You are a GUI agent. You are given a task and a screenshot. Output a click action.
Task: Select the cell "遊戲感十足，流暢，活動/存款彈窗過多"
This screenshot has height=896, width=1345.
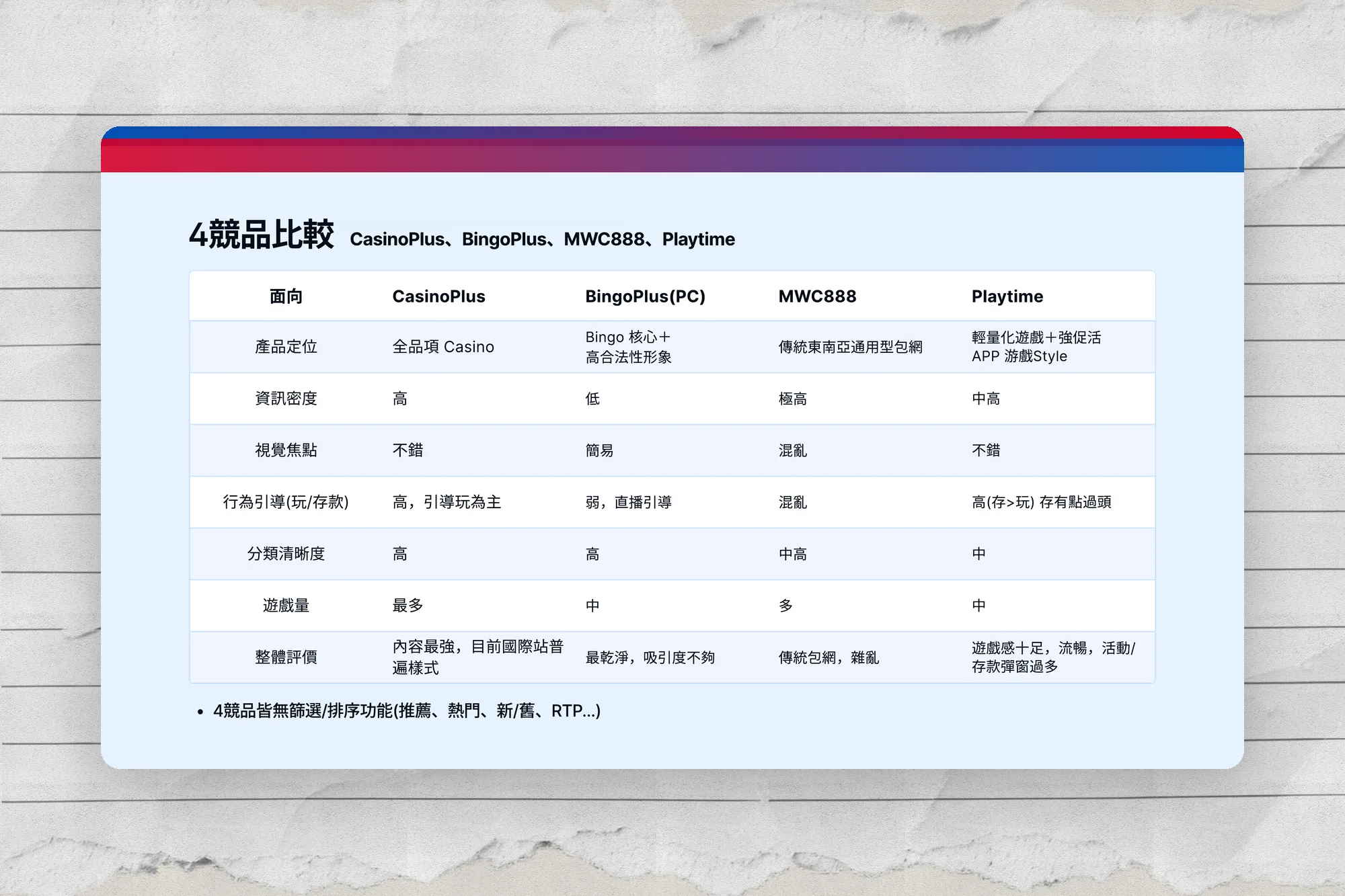coord(1053,657)
